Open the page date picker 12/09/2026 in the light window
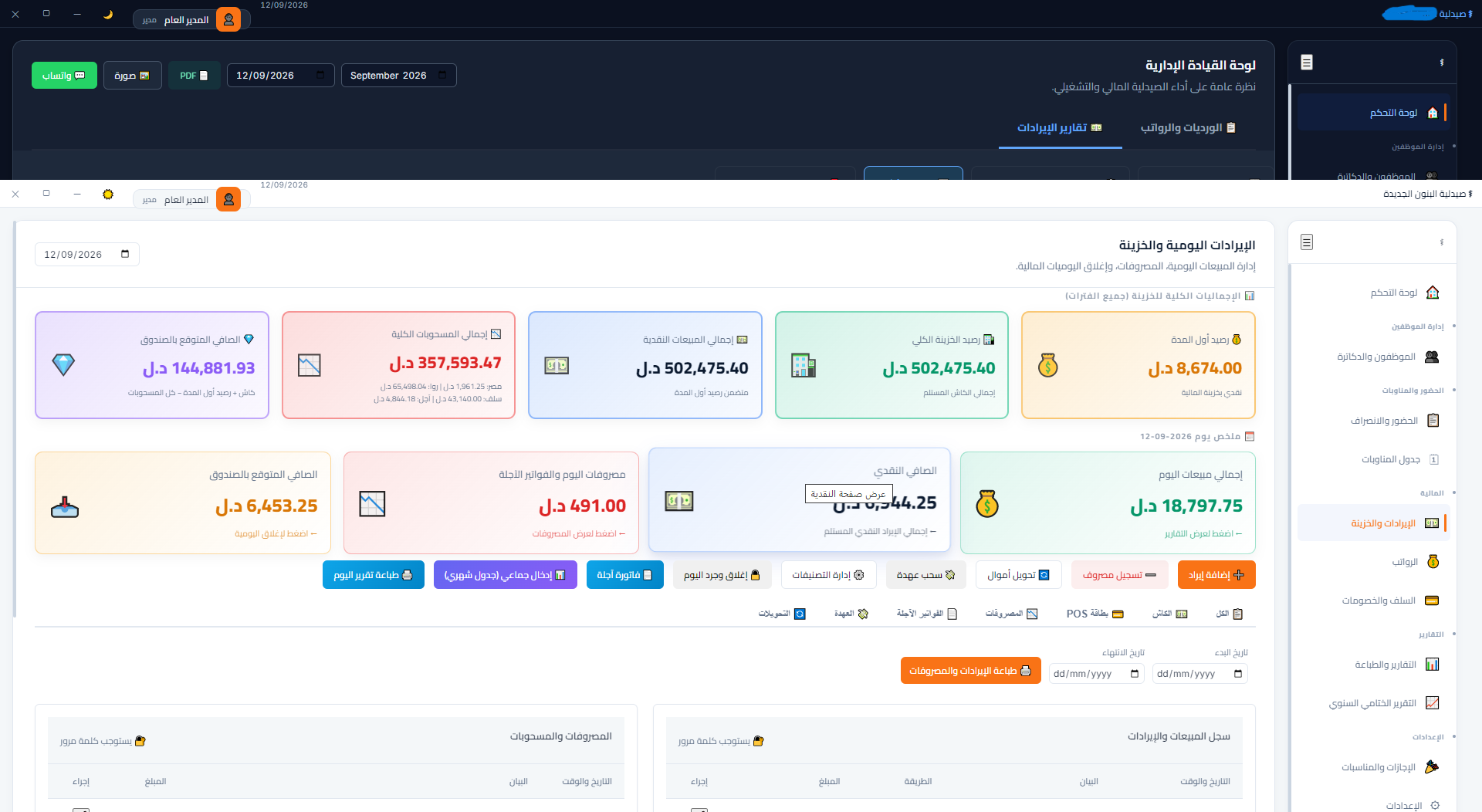The height and width of the screenshot is (812, 1482). coord(87,255)
